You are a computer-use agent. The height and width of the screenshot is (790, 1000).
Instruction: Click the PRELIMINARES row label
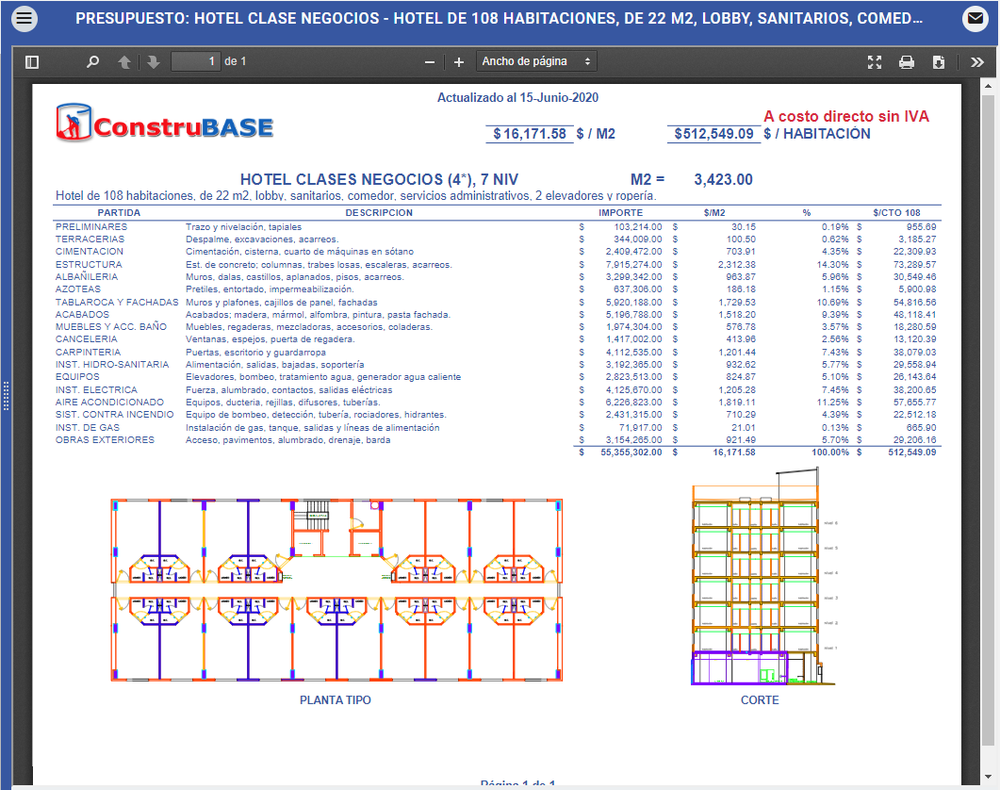coord(91,227)
